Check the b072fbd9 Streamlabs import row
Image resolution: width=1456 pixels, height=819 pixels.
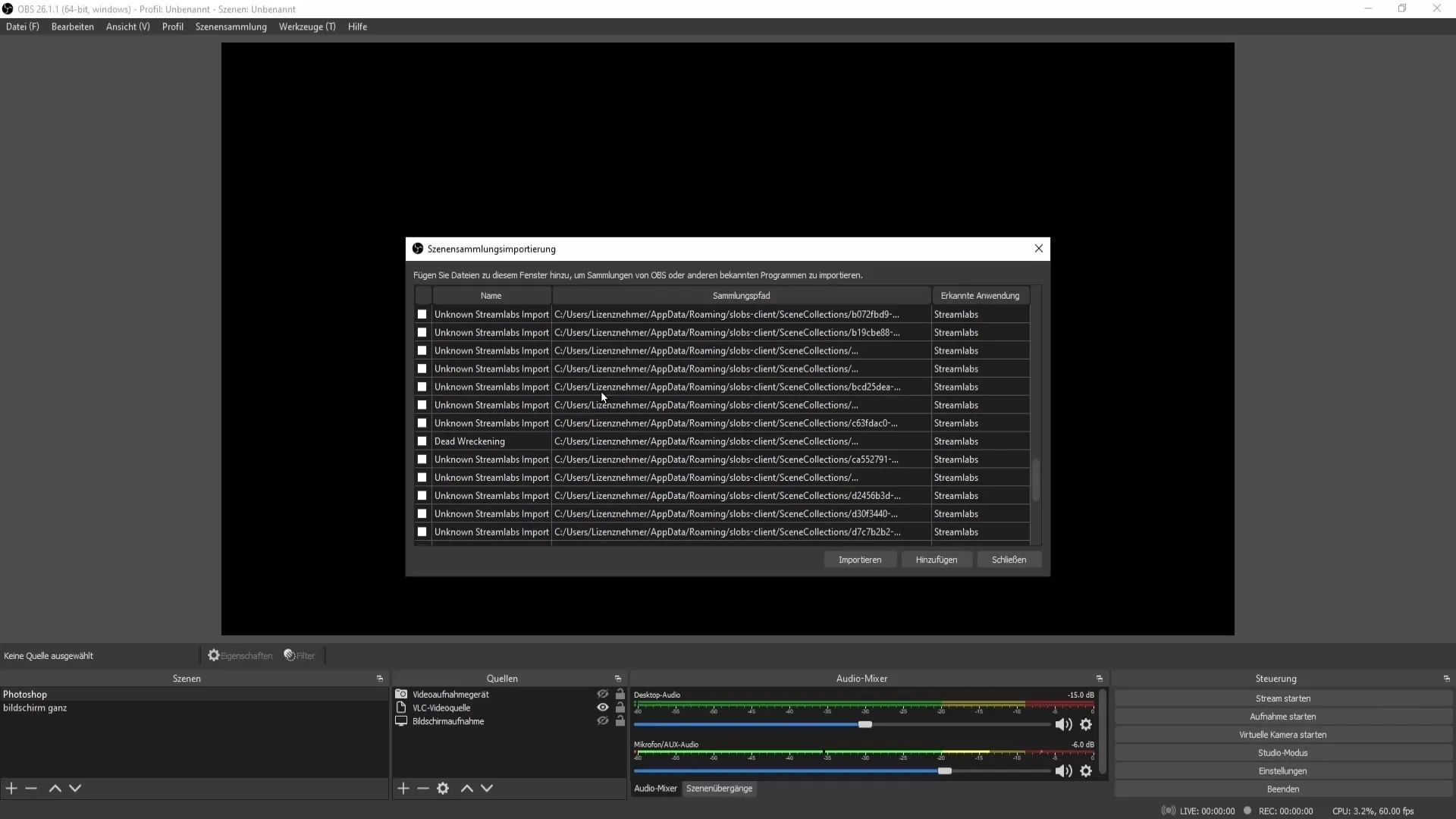click(x=422, y=314)
